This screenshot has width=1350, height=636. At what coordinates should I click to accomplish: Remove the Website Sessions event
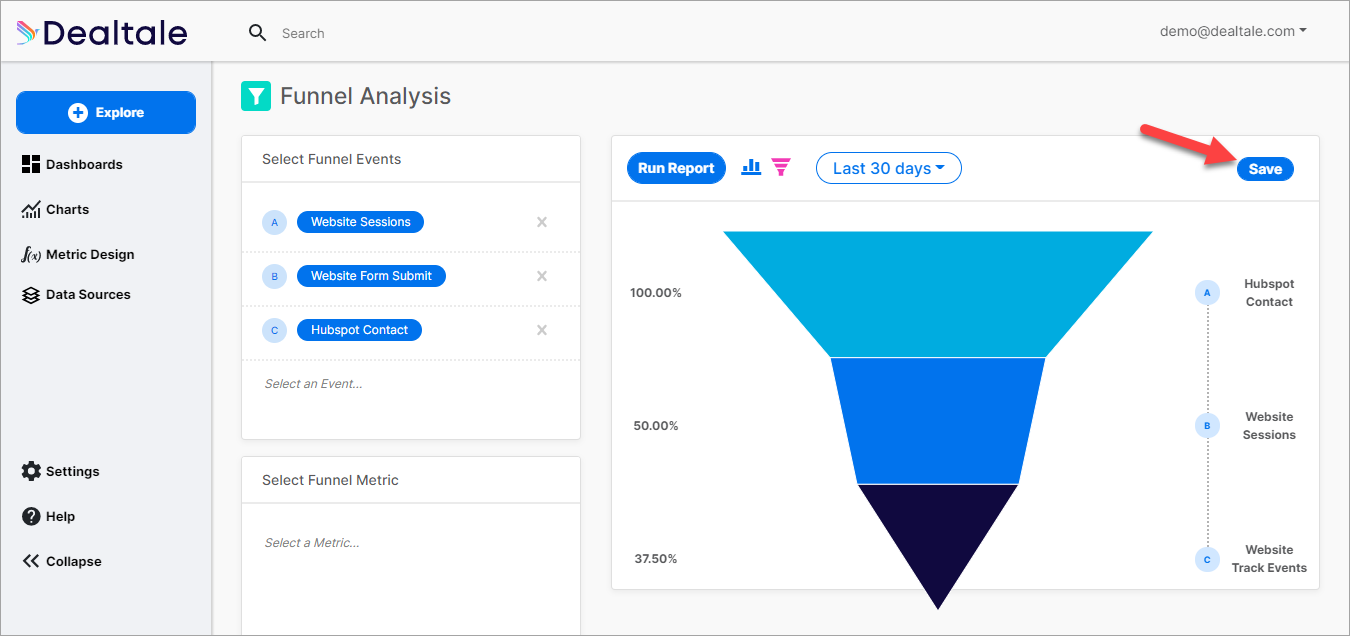542,222
